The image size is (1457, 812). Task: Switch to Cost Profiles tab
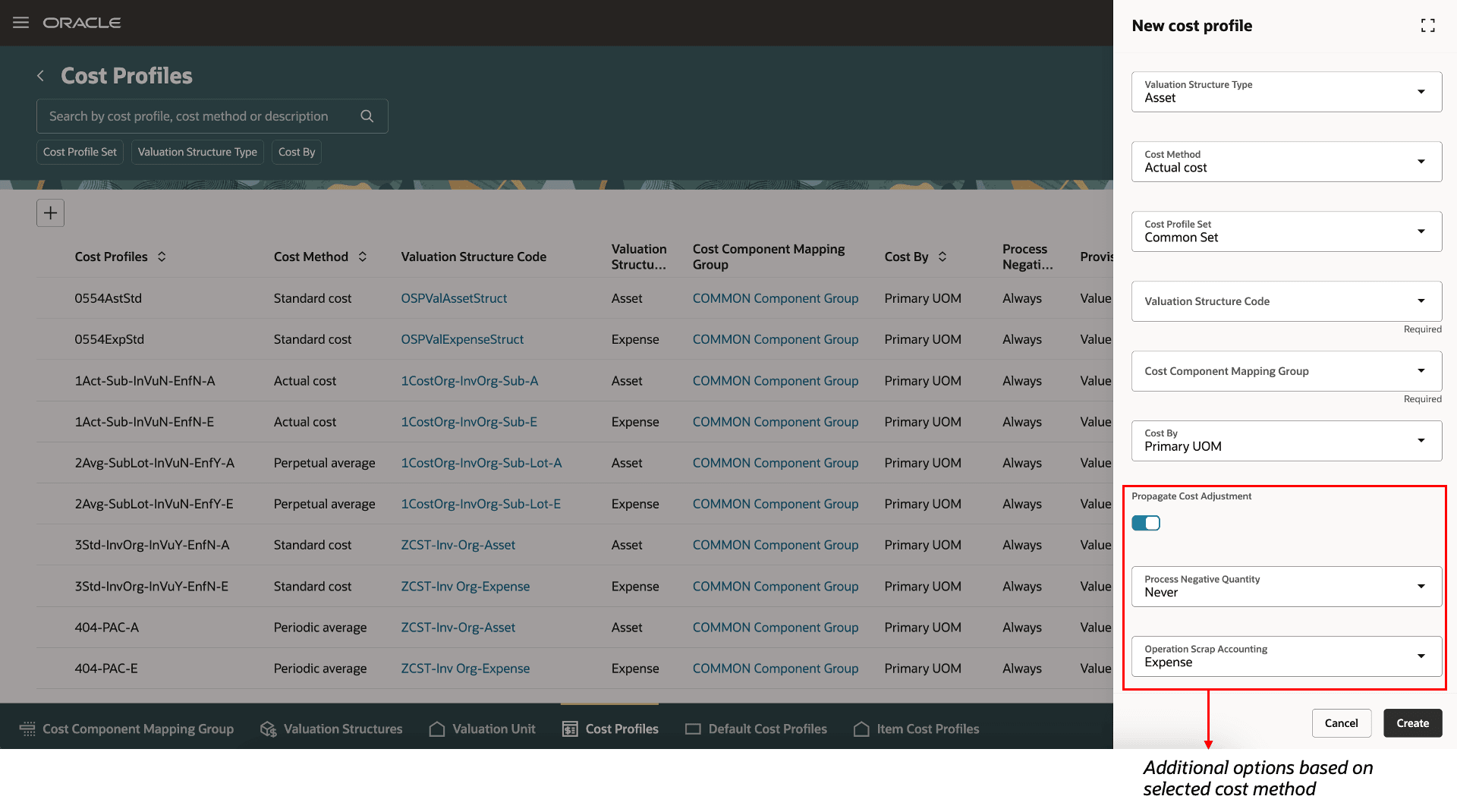coord(610,729)
